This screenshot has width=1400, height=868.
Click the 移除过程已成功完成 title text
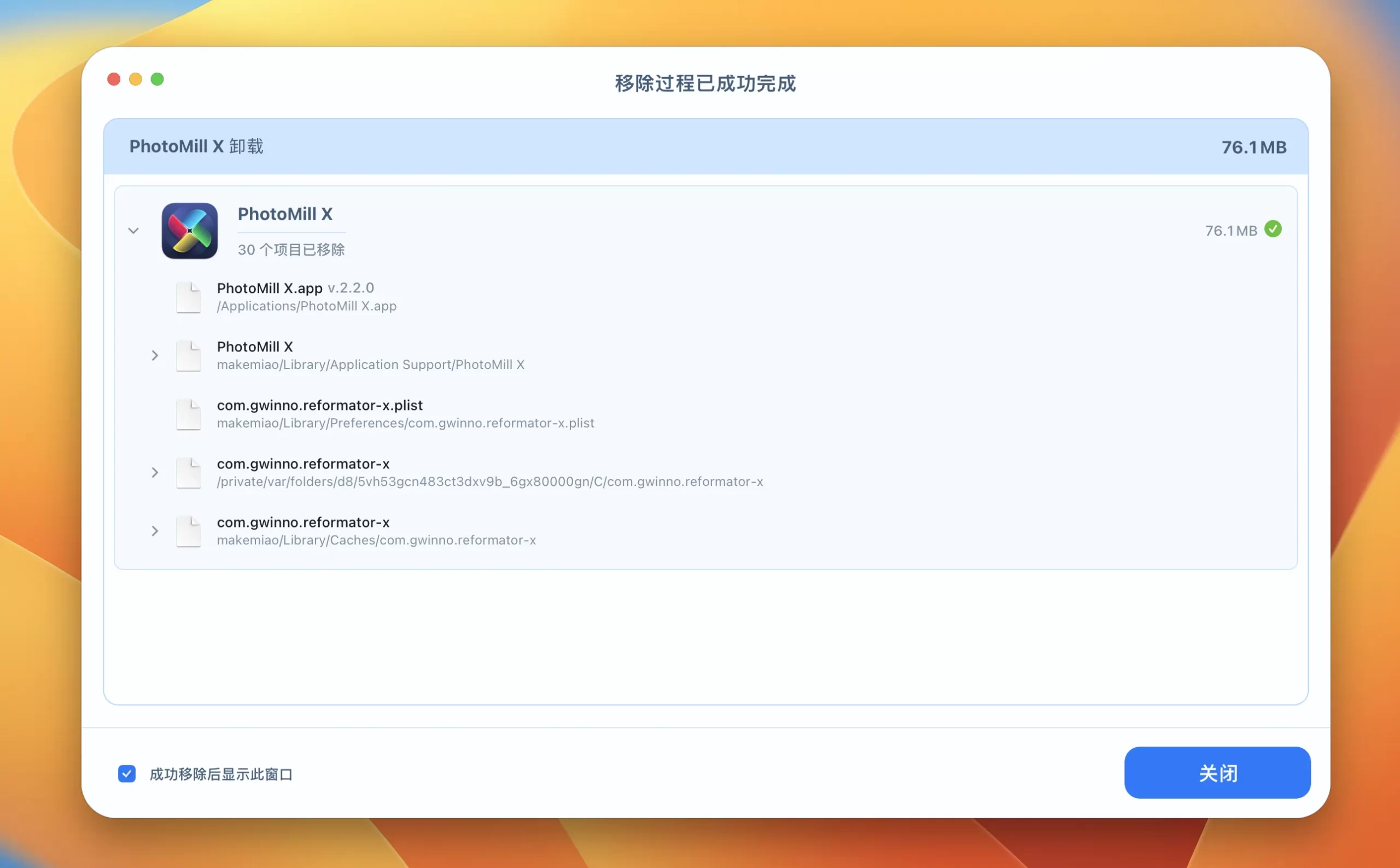tap(704, 84)
